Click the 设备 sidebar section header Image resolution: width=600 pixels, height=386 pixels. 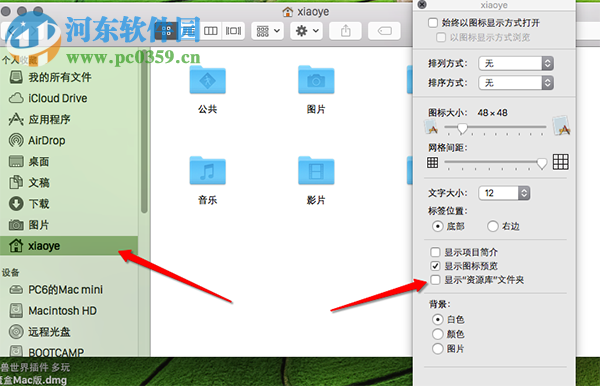click(x=10, y=272)
